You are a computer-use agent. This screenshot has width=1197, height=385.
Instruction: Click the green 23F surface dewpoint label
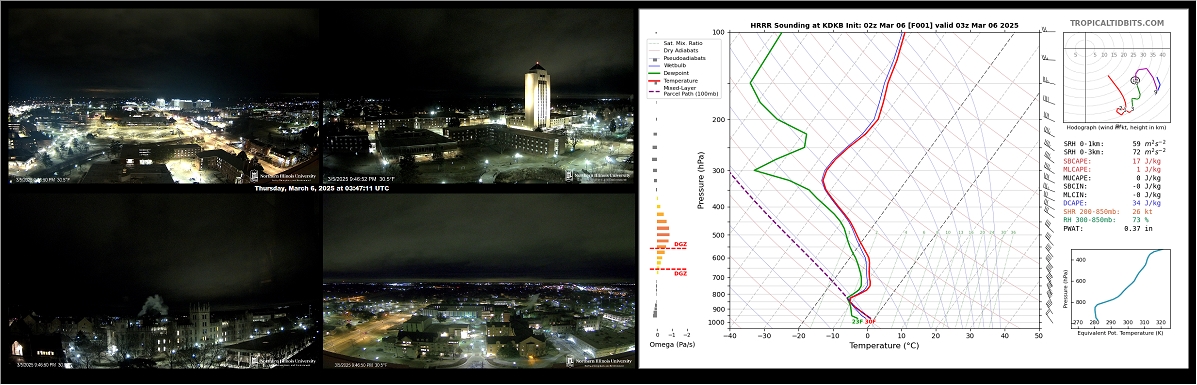point(857,322)
